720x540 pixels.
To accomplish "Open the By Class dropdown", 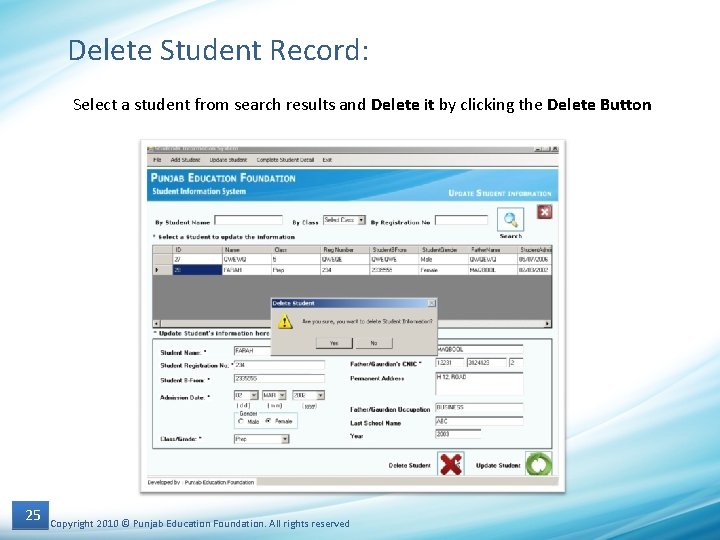I will (362, 220).
